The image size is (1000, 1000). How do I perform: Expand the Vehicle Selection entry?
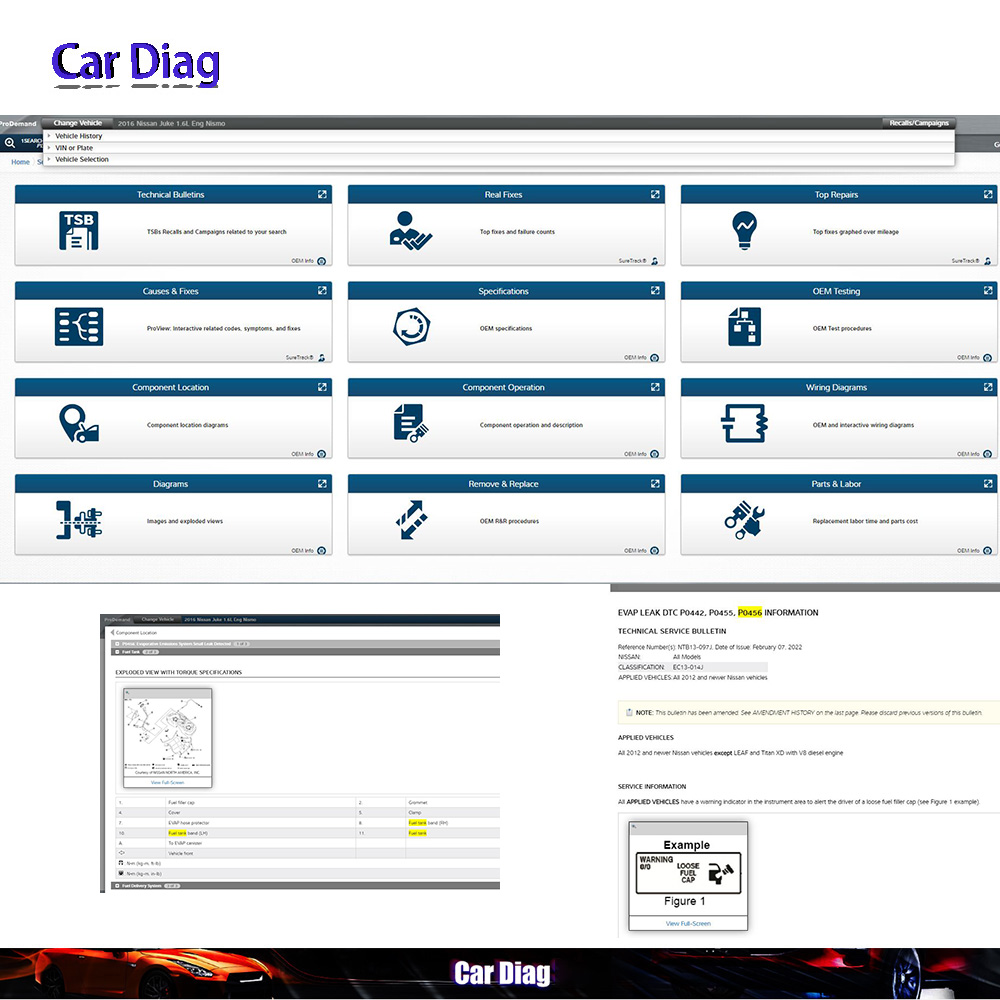point(81,159)
